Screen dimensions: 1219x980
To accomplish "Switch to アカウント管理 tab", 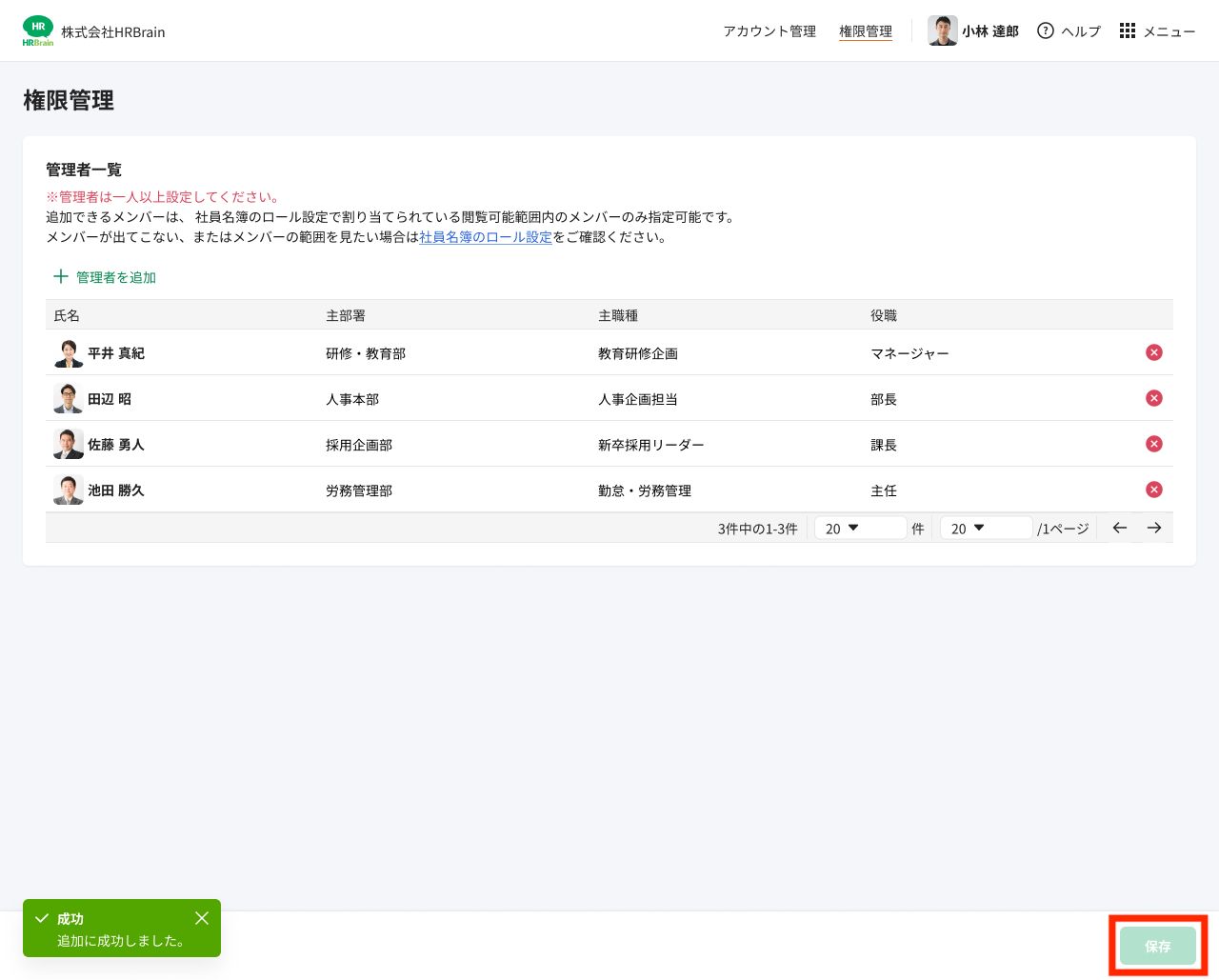I will click(769, 30).
